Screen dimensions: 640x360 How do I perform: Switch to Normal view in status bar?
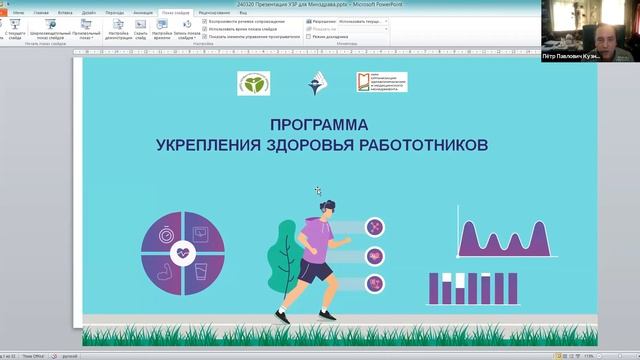click(558, 356)
